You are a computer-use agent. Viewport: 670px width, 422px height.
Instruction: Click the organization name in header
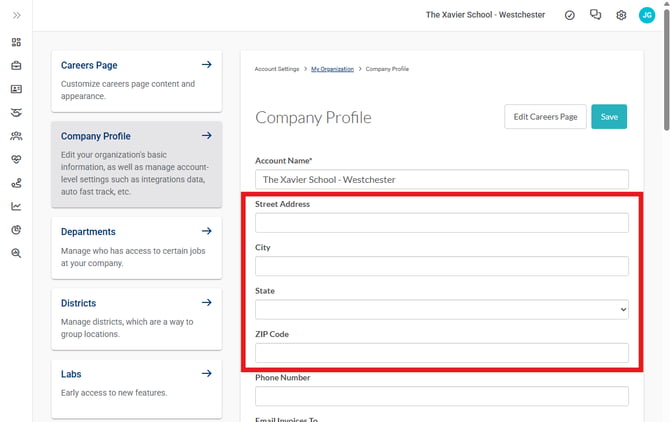pos(485,15)
